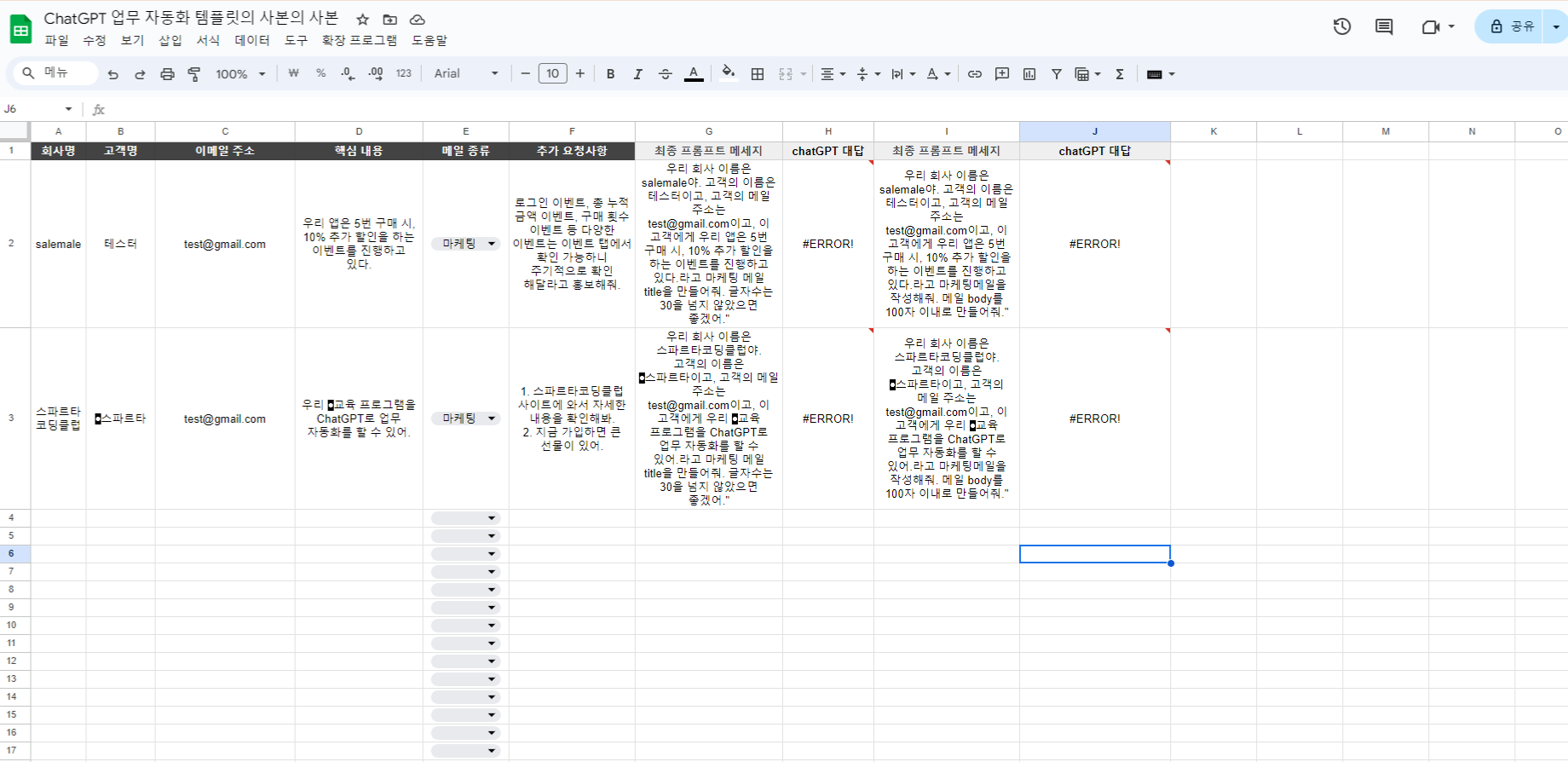The image size is (1568, 762).
Task: Open the borders tool
Action: [758, 74]
